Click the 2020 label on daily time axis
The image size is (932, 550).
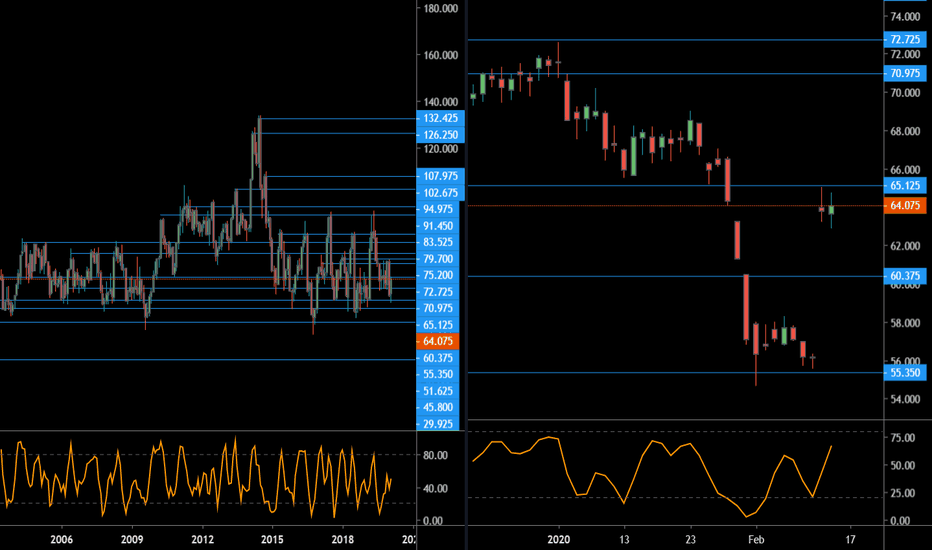click(x=558, y=540)
